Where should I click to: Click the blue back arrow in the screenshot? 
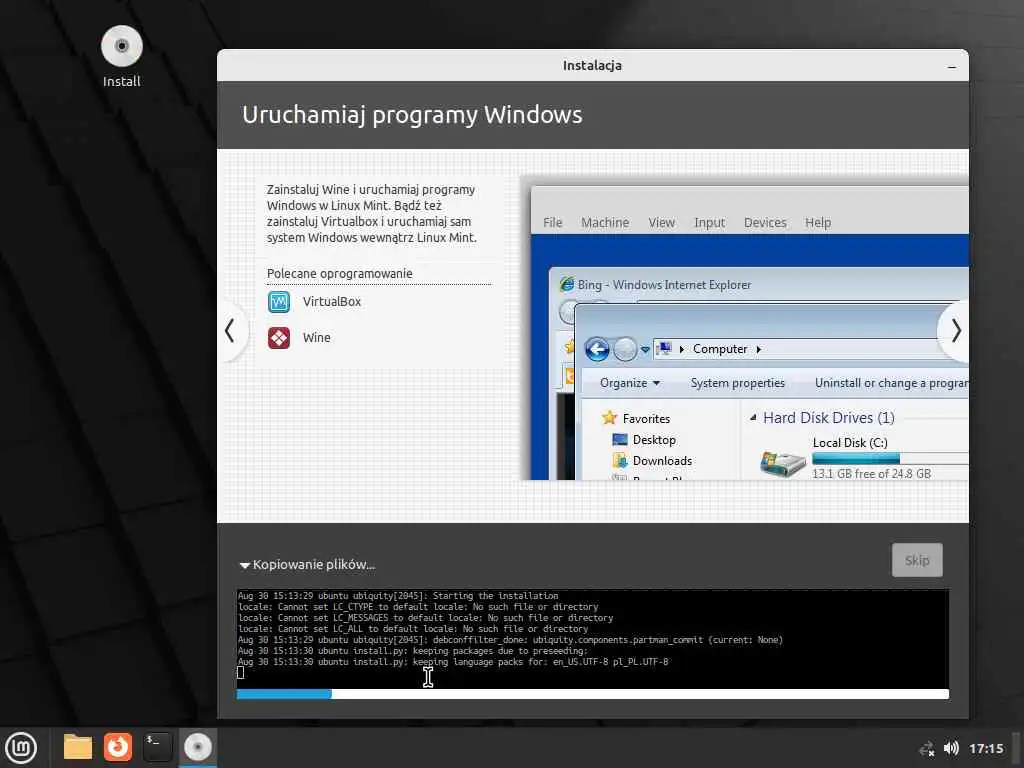pyautogui.click(x=597, y=349)
